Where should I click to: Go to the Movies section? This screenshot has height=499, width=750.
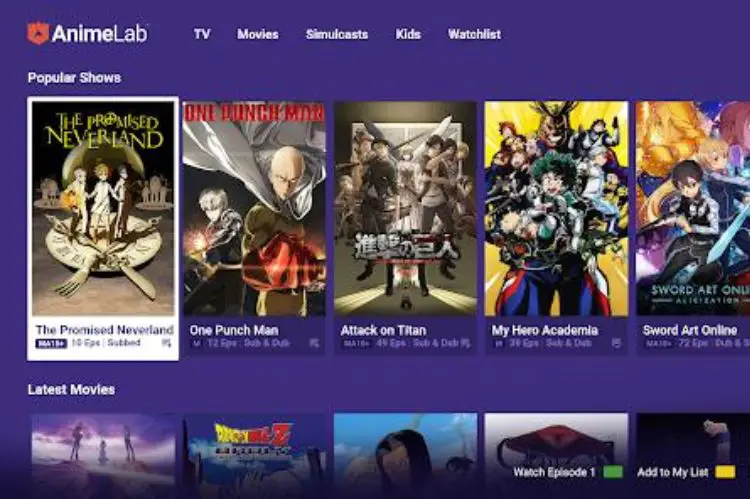tap(258, 34)
